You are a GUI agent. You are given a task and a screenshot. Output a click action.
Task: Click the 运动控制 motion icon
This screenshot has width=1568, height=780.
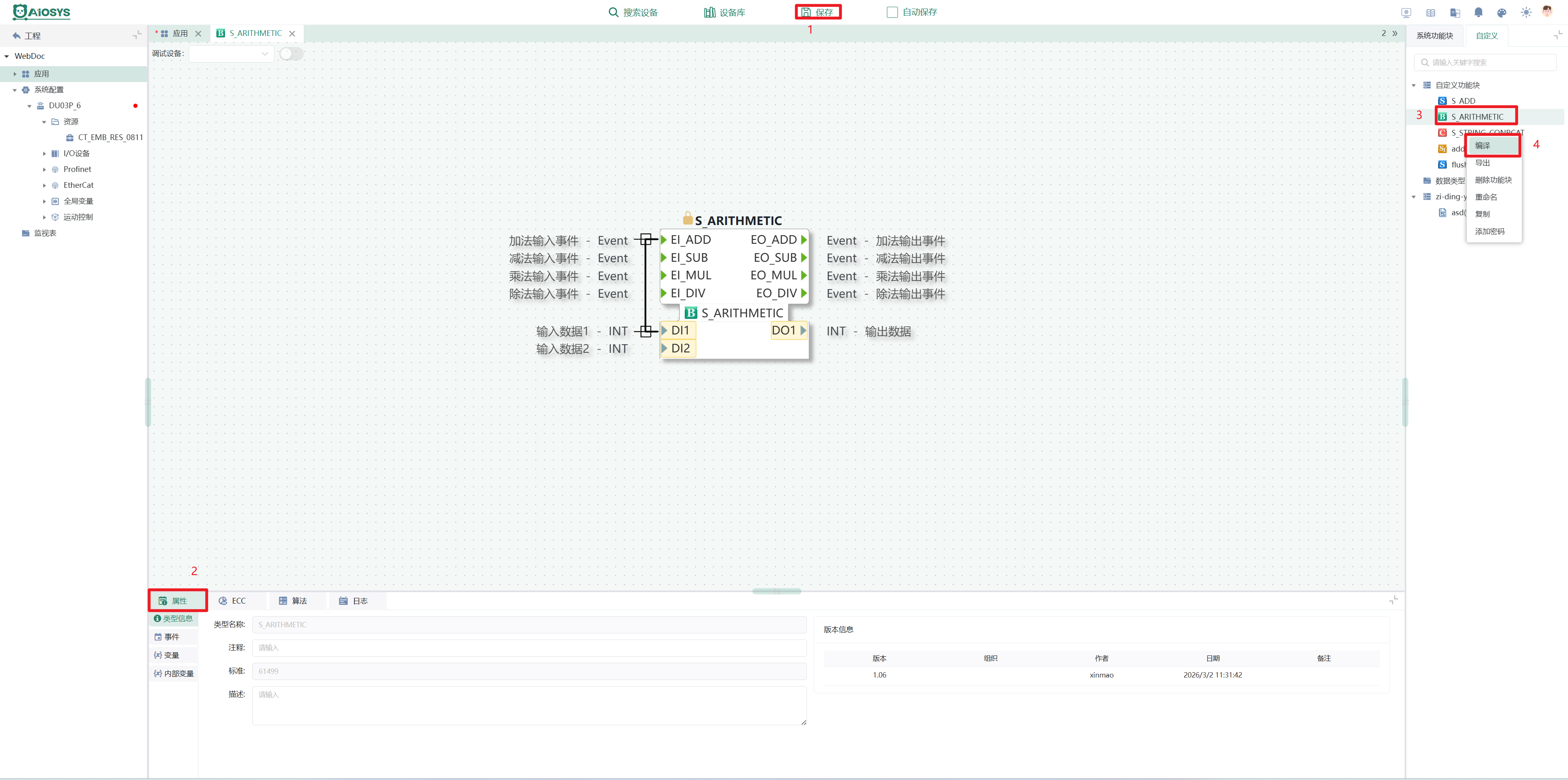click(x=55, y=217)
